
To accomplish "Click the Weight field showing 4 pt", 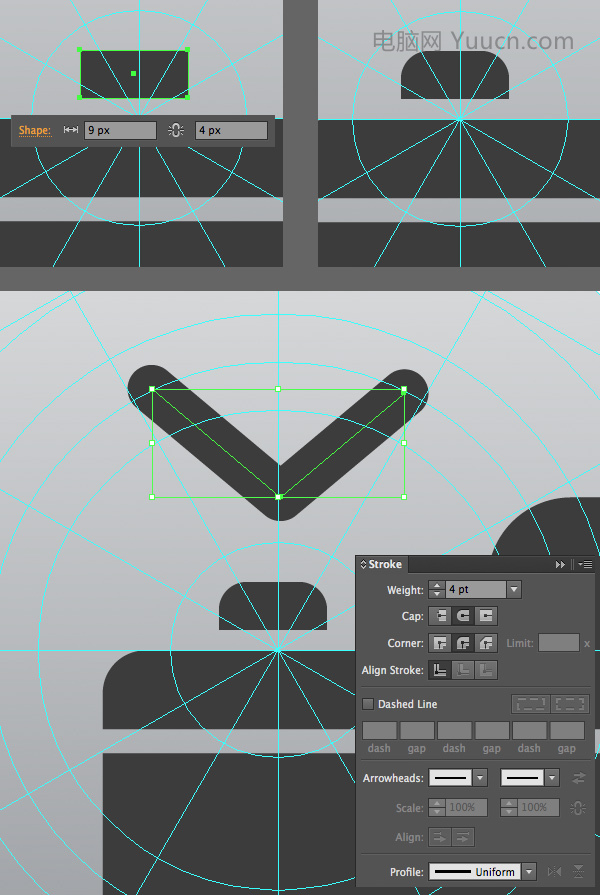I will 476,589.
